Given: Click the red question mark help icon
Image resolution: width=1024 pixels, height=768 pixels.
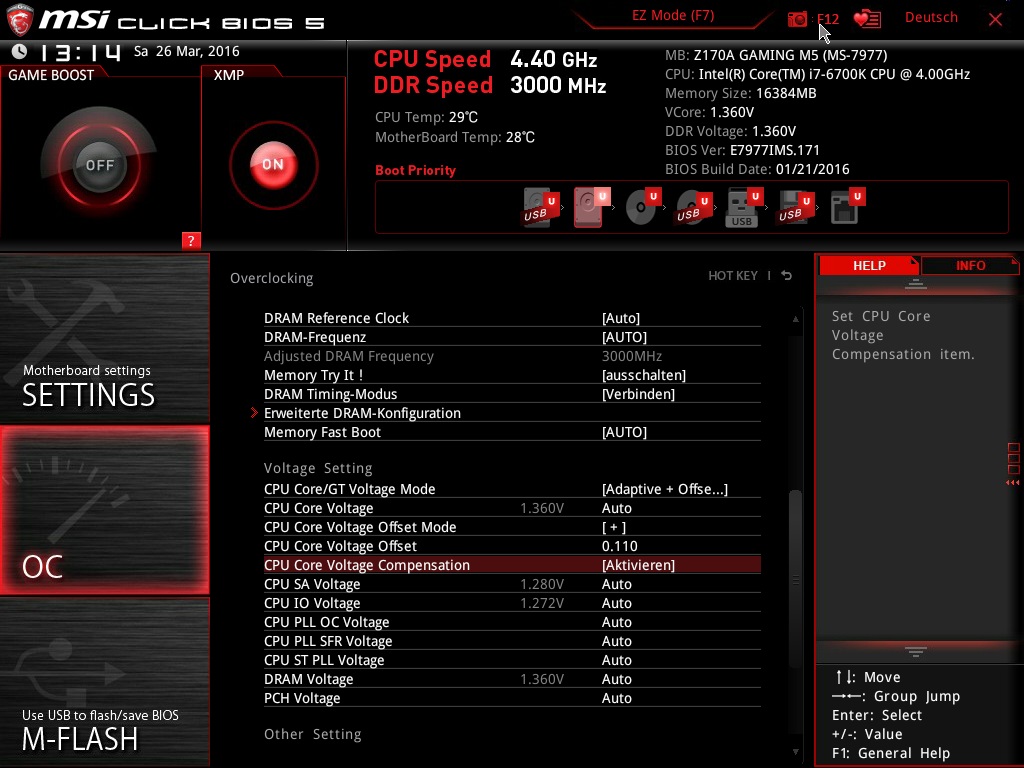Looking at the screenshot, I should (x=191, y=240).
